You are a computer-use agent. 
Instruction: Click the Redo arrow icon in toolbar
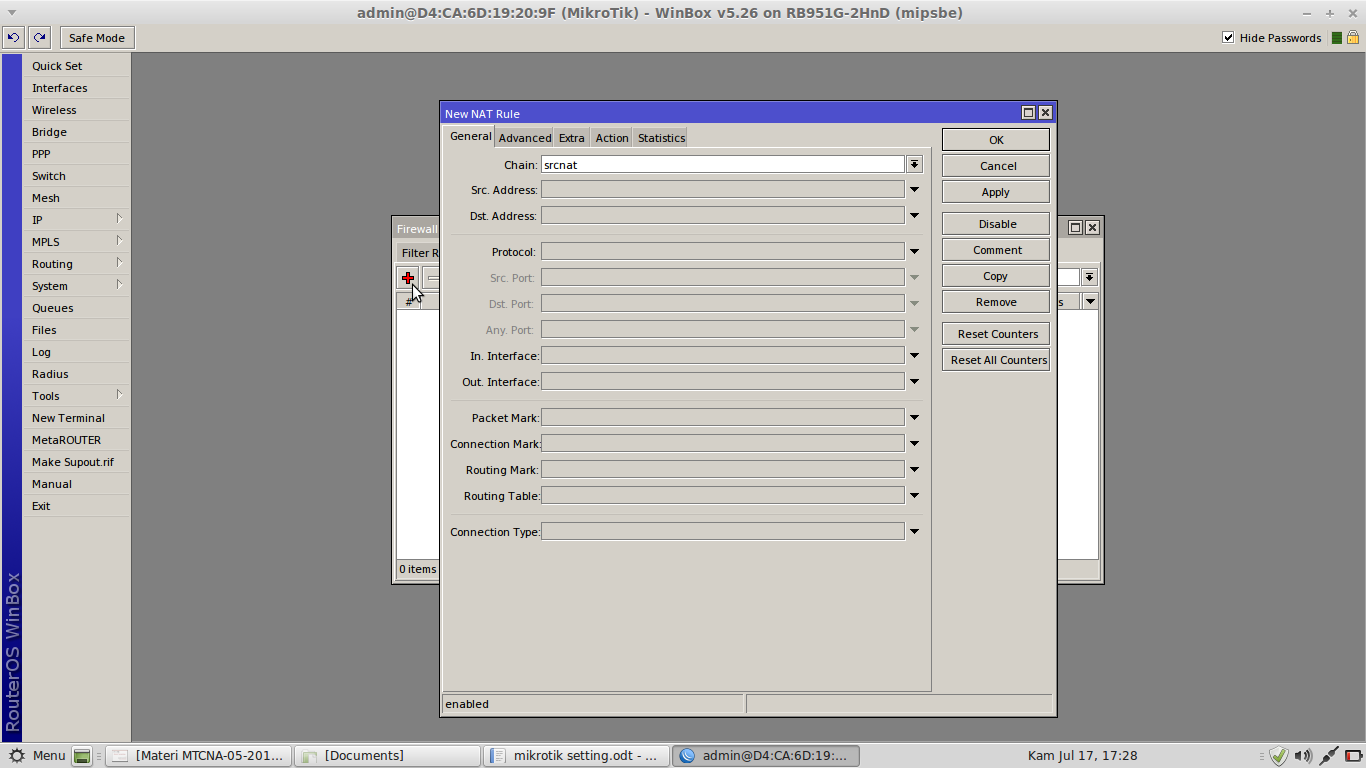pos(39,38)
